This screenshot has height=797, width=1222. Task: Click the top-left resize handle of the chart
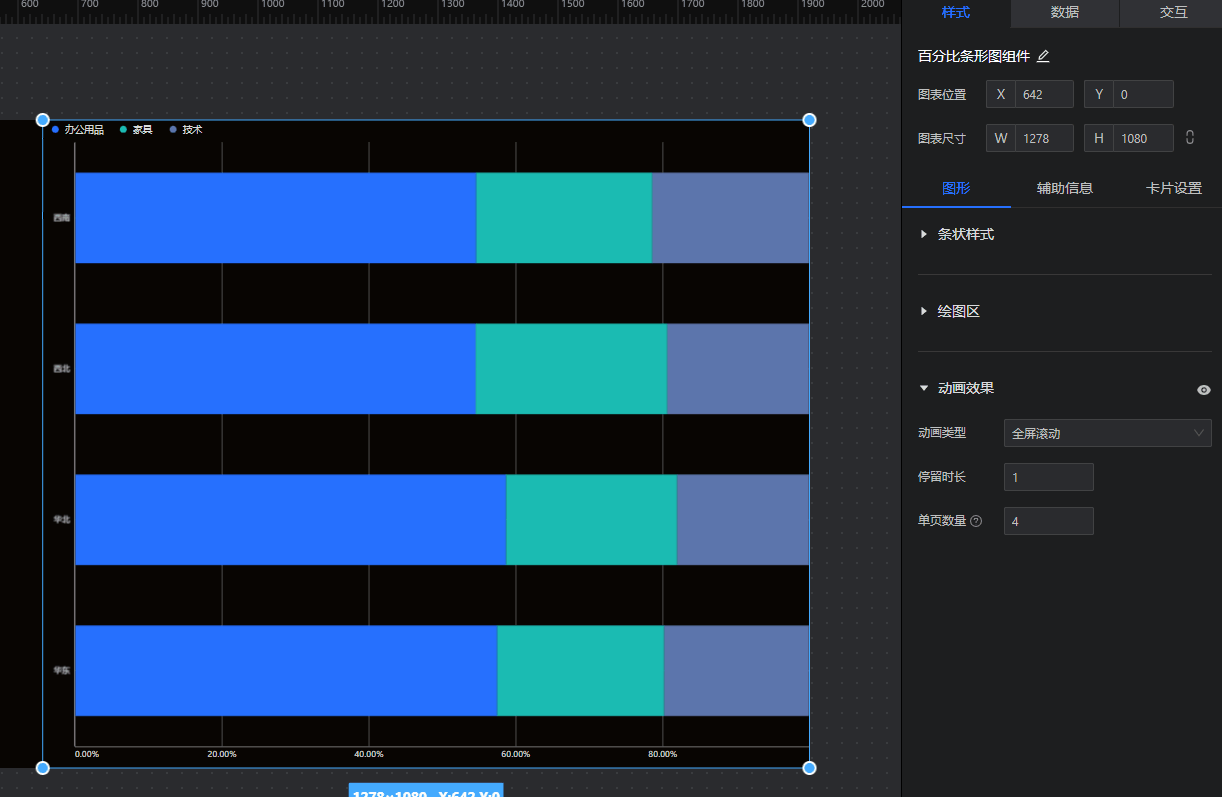[x=43, y=120]
